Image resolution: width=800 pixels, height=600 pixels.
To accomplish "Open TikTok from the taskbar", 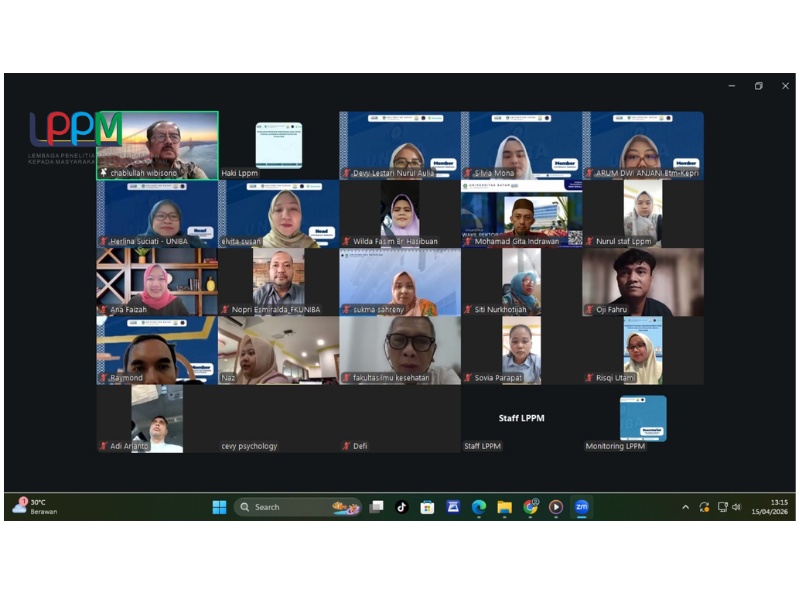I will (x=401, y=507).
